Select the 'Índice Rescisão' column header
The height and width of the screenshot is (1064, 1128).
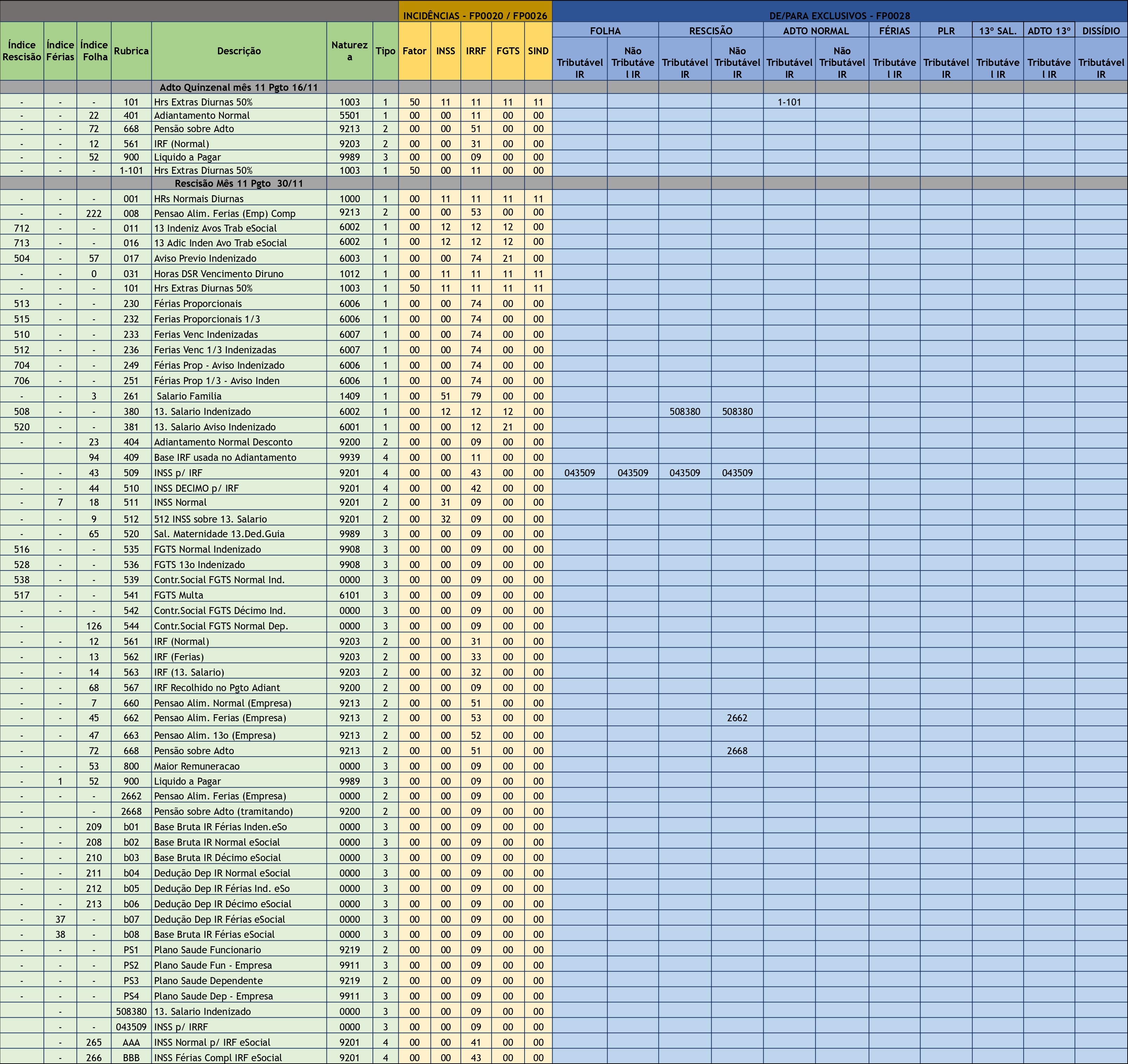pos(22,51)
